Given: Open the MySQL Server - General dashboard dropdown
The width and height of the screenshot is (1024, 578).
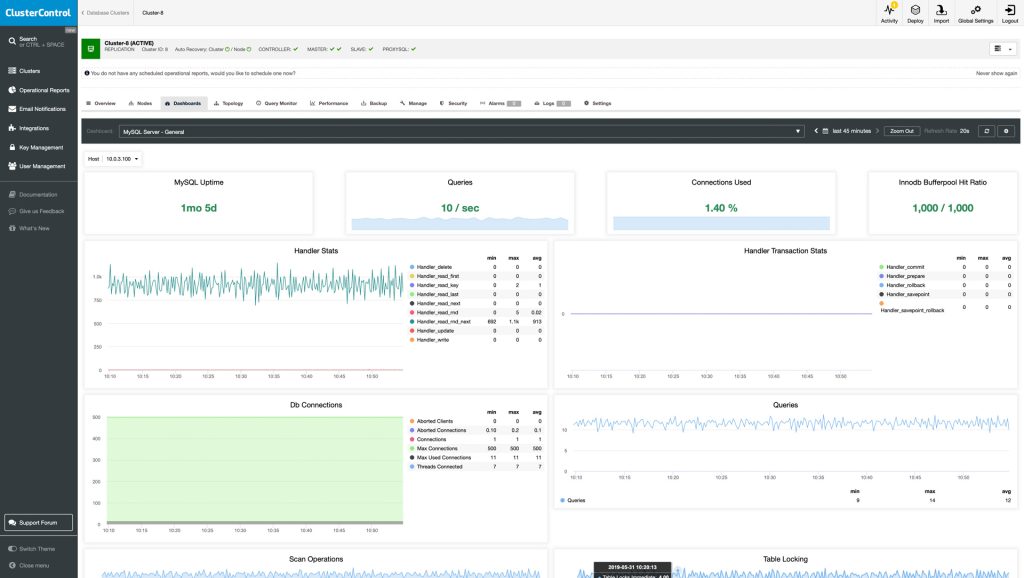Looking at the screenshot, I should pyautogui.click(x=798, y=130).
